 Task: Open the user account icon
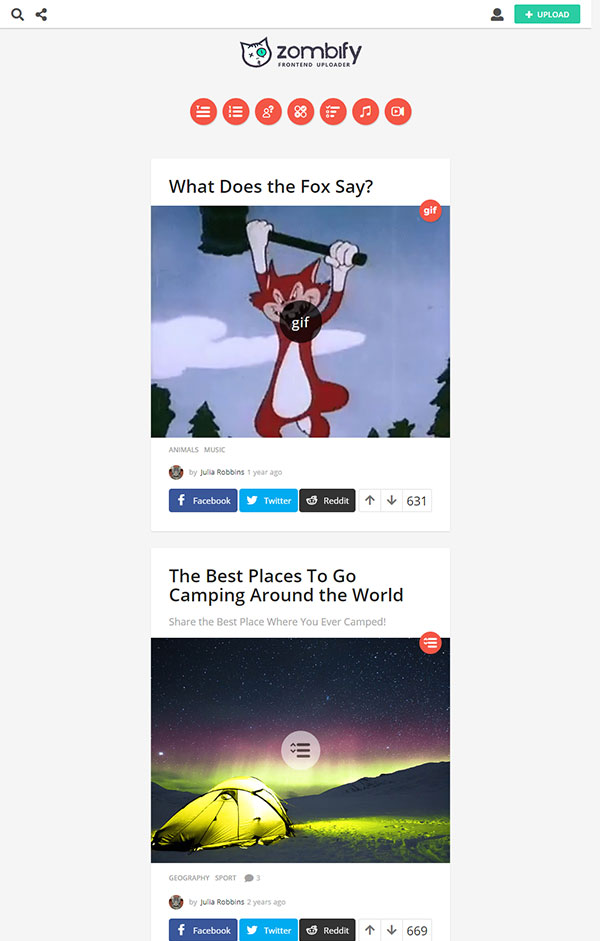coord(497,14)
